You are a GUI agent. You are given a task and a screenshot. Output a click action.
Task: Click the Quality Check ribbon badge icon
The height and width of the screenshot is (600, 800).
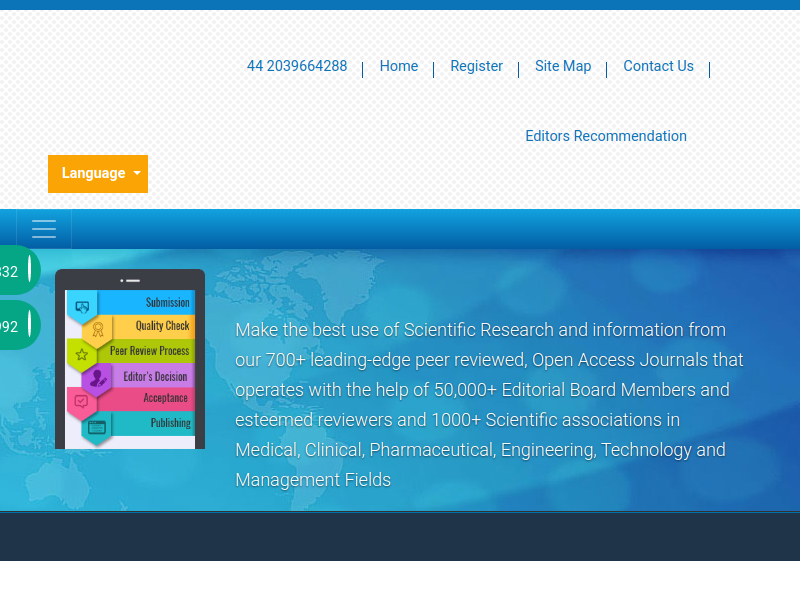(x=98, y=329)
